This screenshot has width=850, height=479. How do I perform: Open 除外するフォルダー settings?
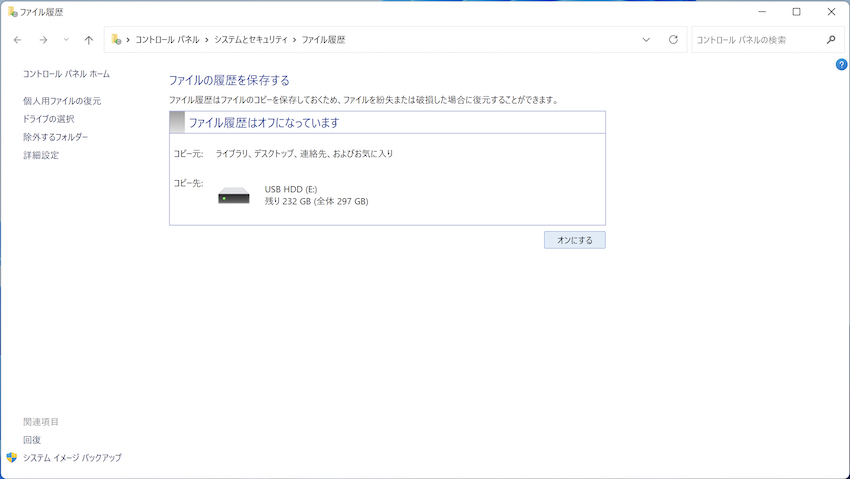pos(55,137)
